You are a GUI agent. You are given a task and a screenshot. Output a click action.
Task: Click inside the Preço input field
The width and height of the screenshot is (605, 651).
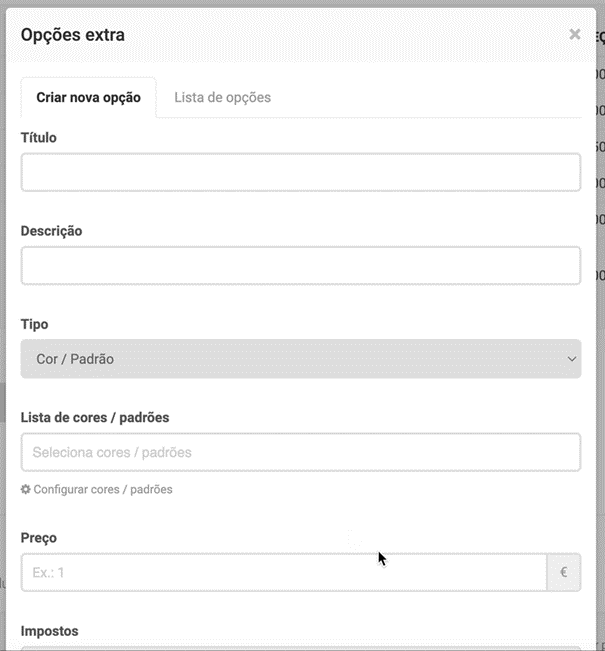click(283, 573)
